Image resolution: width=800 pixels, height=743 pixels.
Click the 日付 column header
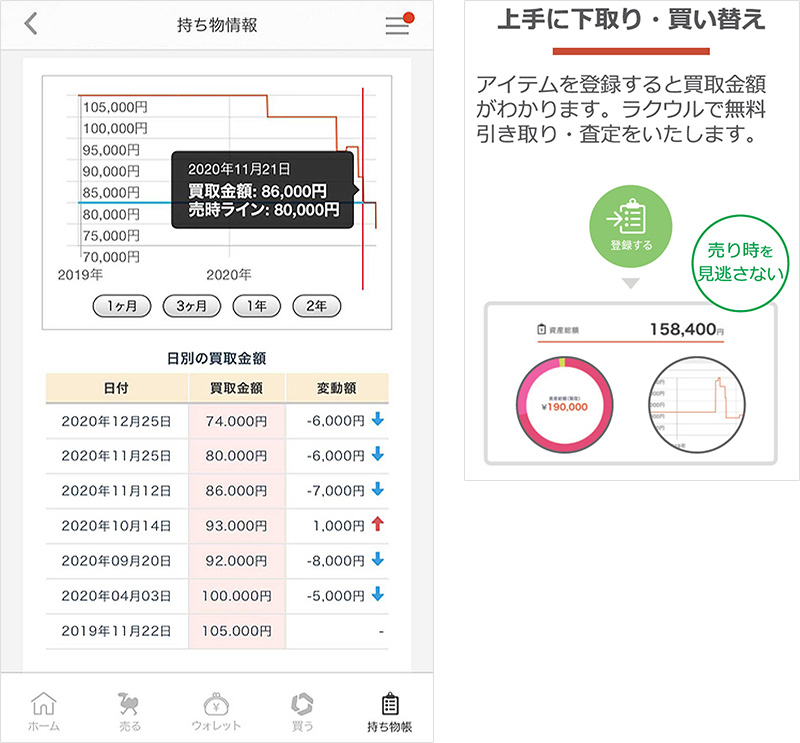pos(116,387)
